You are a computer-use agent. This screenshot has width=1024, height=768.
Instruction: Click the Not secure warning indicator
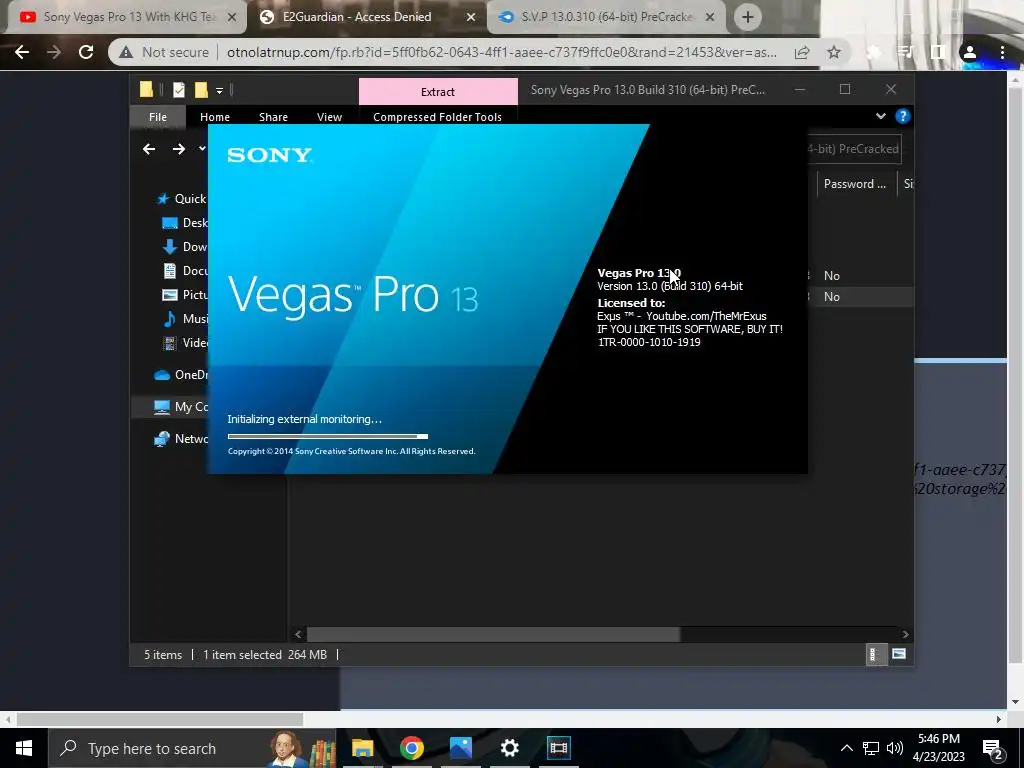click(x=164, y=52)
